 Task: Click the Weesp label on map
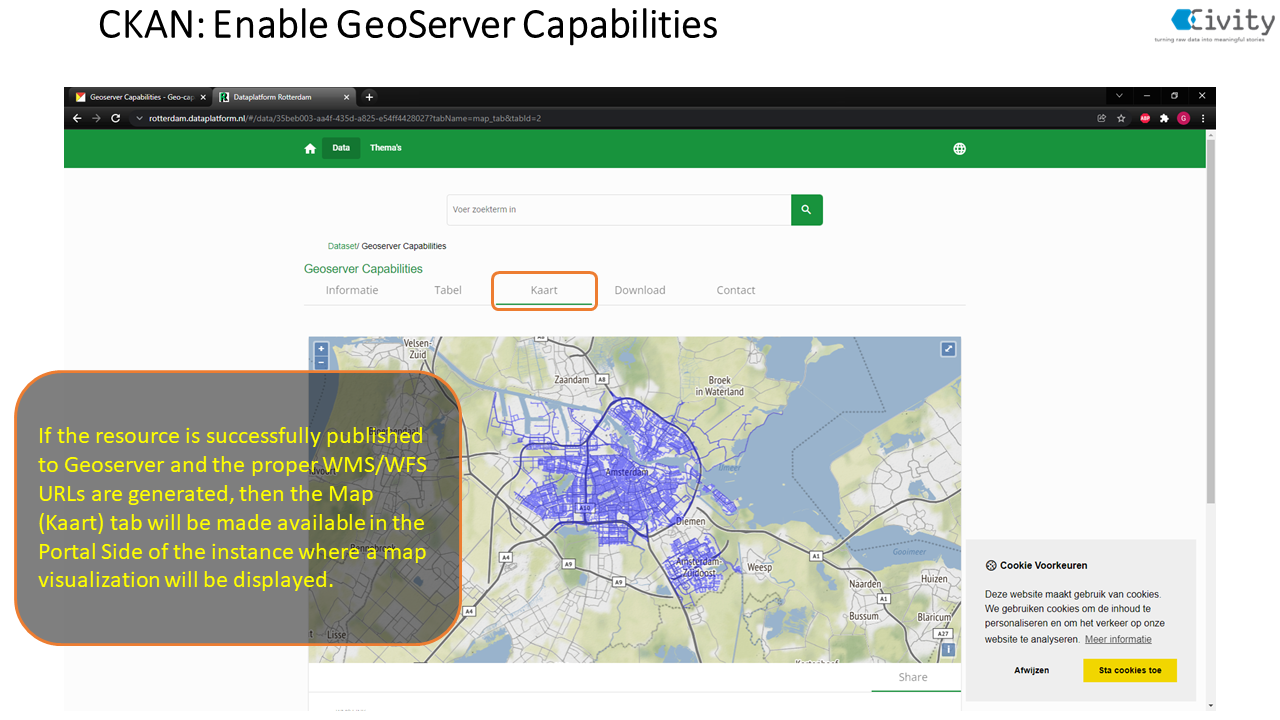click(x=760, y=567)
